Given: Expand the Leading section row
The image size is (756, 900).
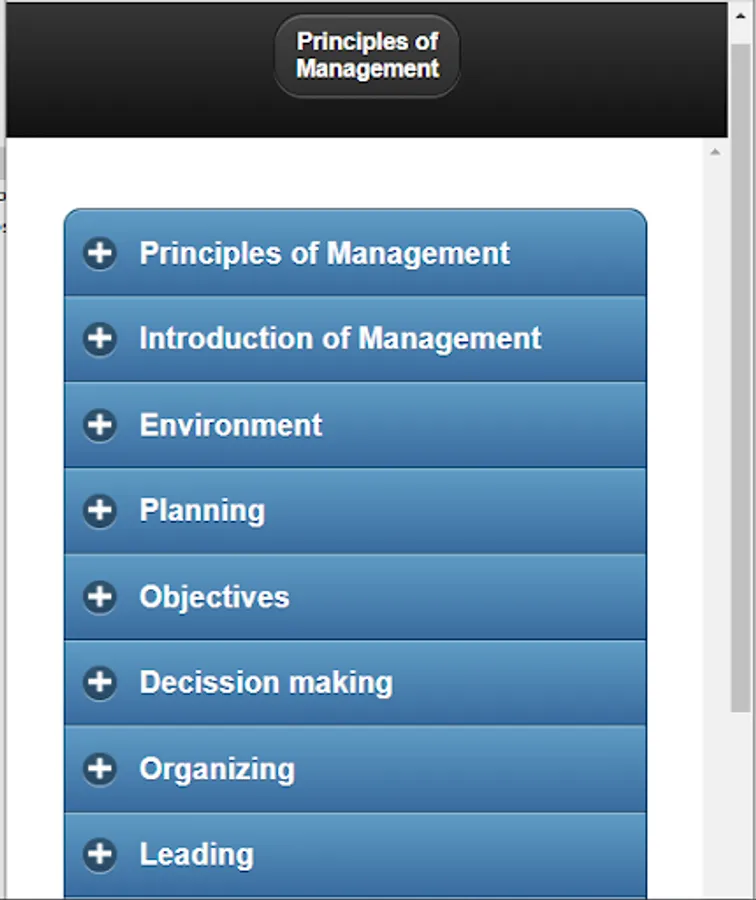Looking at the screenshot, I should tap(197, 855).
